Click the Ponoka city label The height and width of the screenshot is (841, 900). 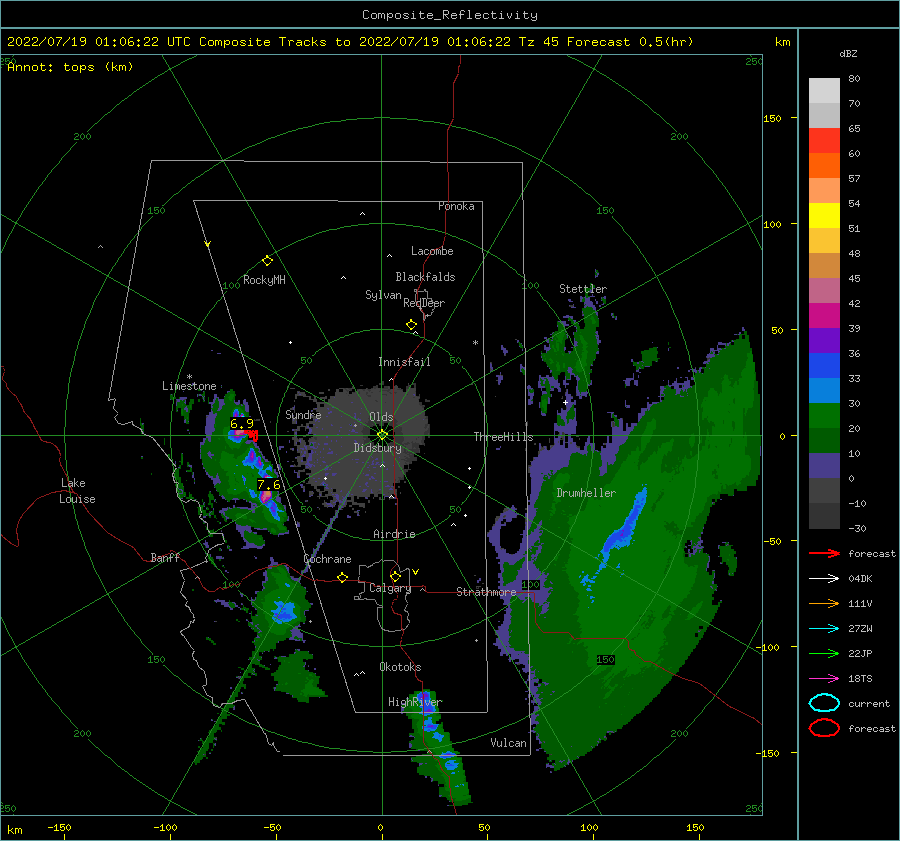[456, 206]
